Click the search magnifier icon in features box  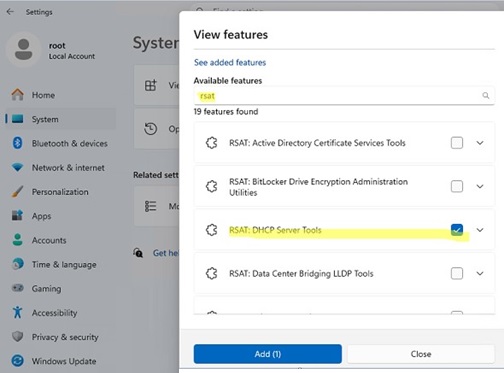click(486, 96)
